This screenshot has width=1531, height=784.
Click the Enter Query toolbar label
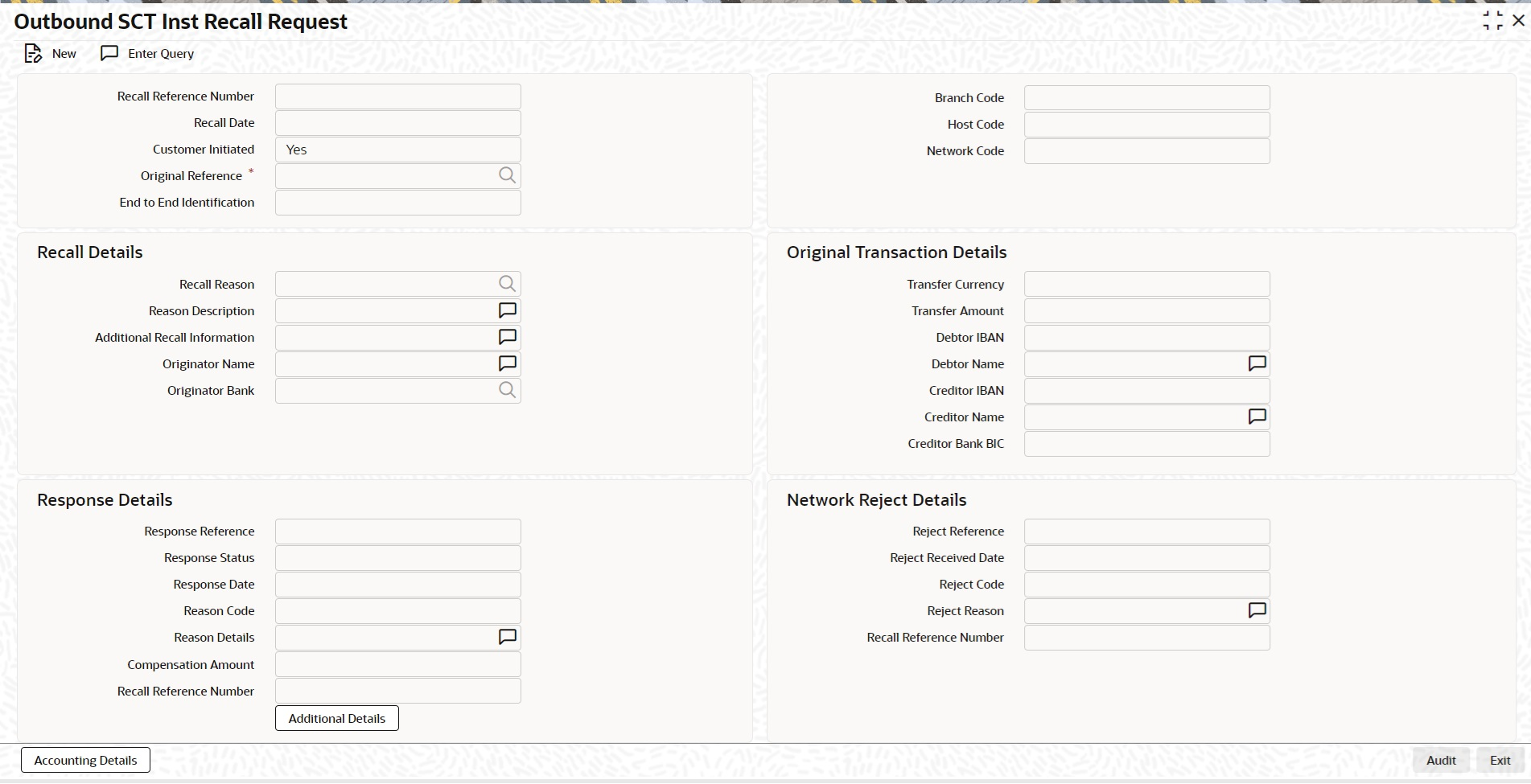pos(161,54)
